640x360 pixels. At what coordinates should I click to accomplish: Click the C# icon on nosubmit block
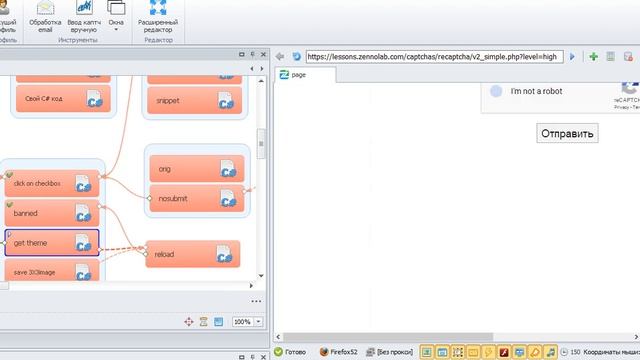pos(228,198)
